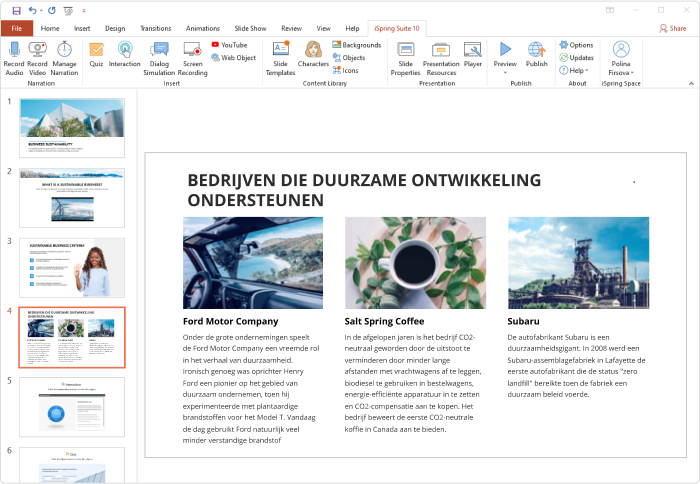Open Slide Properties

[405, 58]
